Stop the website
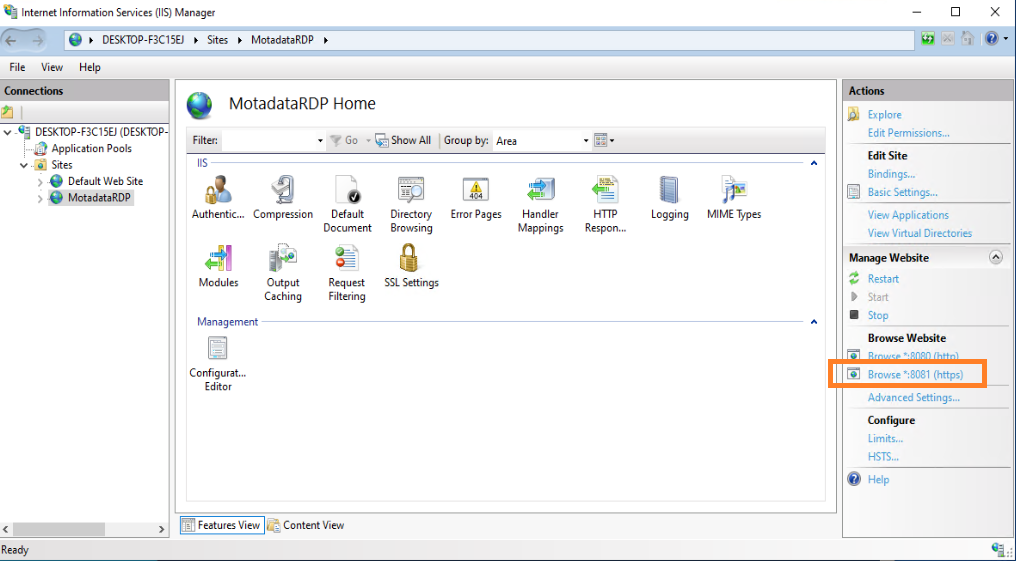This screenshot has height=561, width=1016. click(x=878, y=315)
